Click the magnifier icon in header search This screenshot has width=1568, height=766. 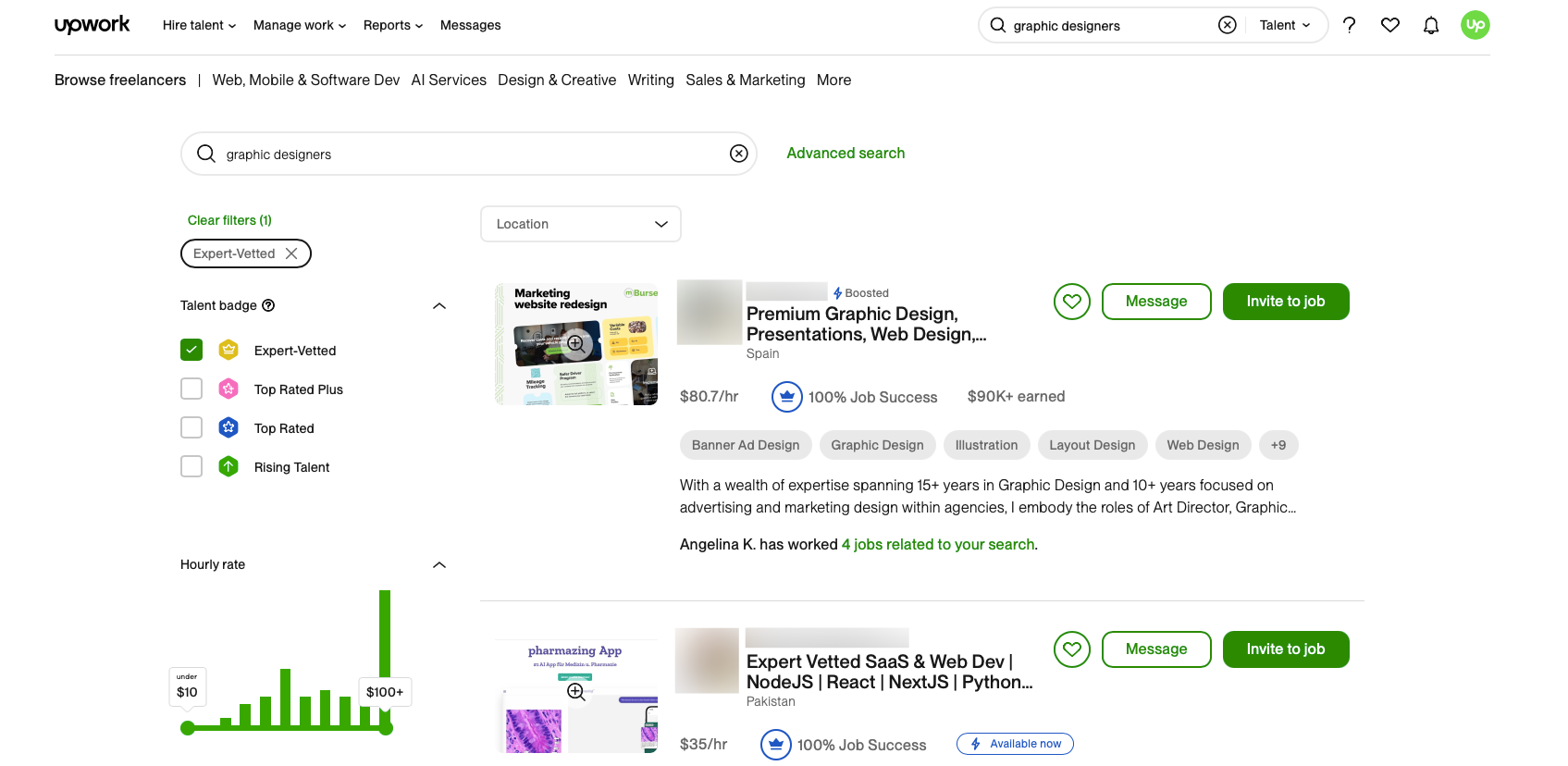click(x=998, y=25)
